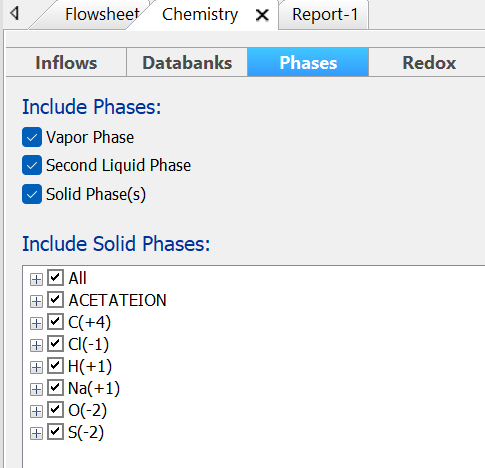
Task: Expand the All tree node
Action: (x=36, y=279)
